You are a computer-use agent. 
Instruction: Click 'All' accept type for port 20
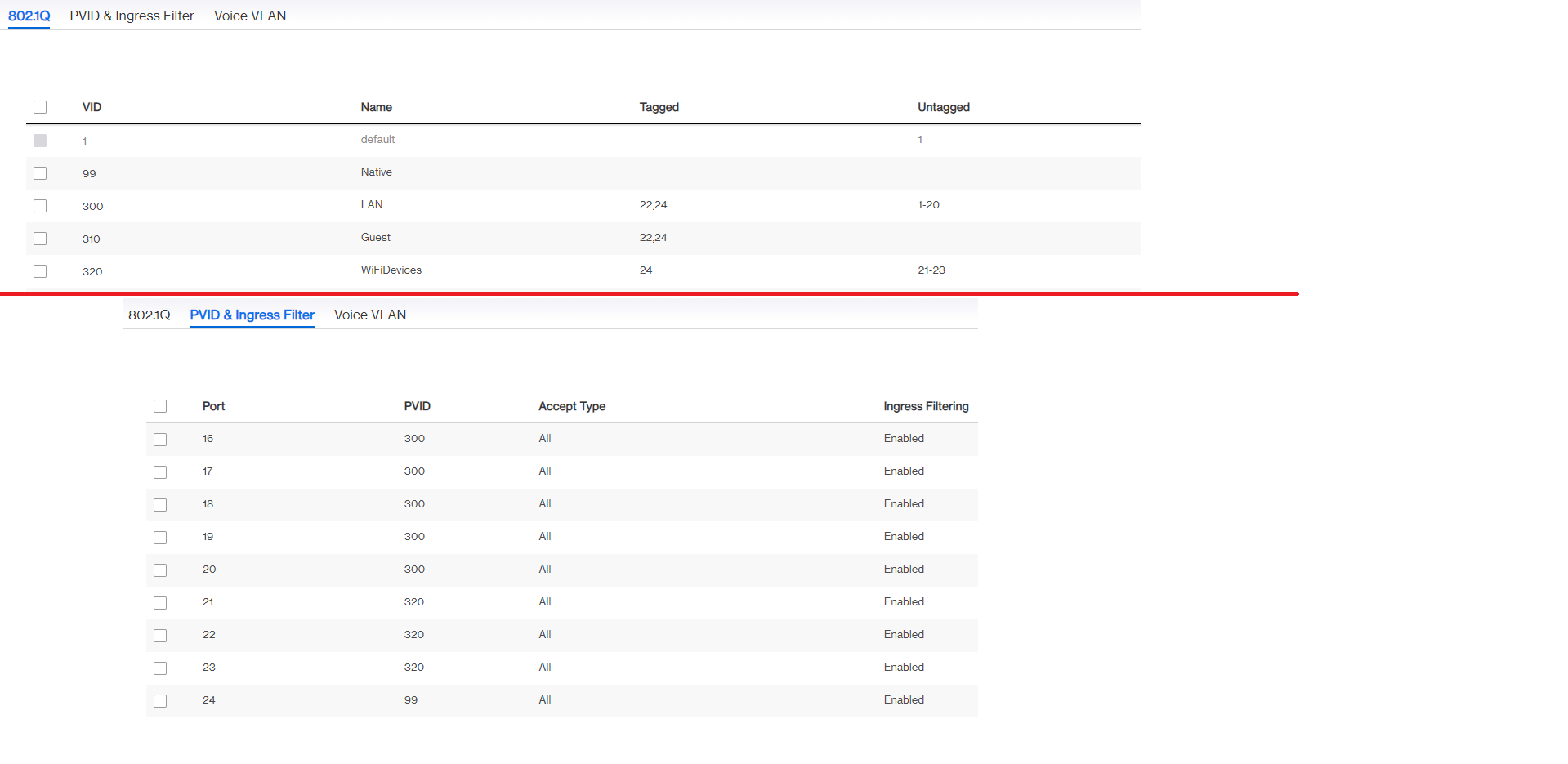click(545, 570)
